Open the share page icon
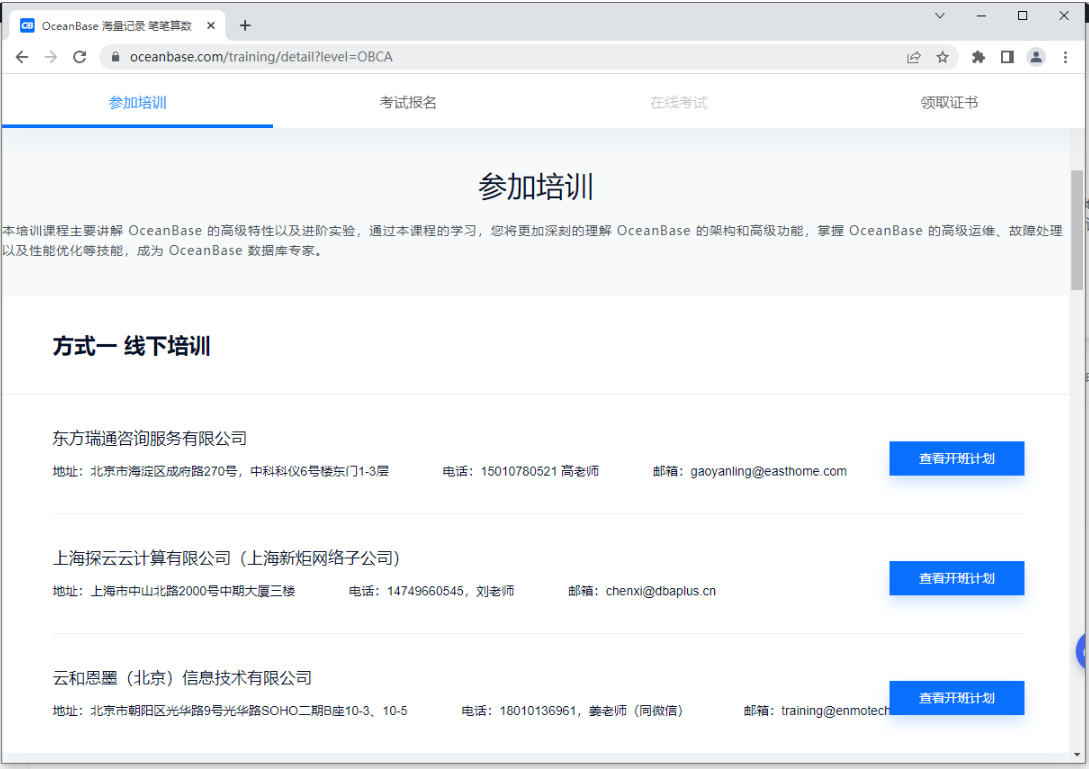The height and width of the screenshot is (769, 1089). click(x=913, y=57)
